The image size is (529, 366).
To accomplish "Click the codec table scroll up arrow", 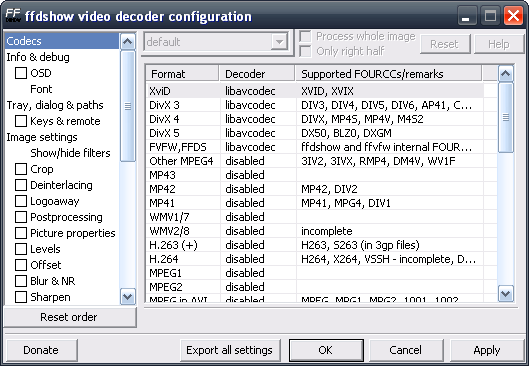I will pos(505,74).
